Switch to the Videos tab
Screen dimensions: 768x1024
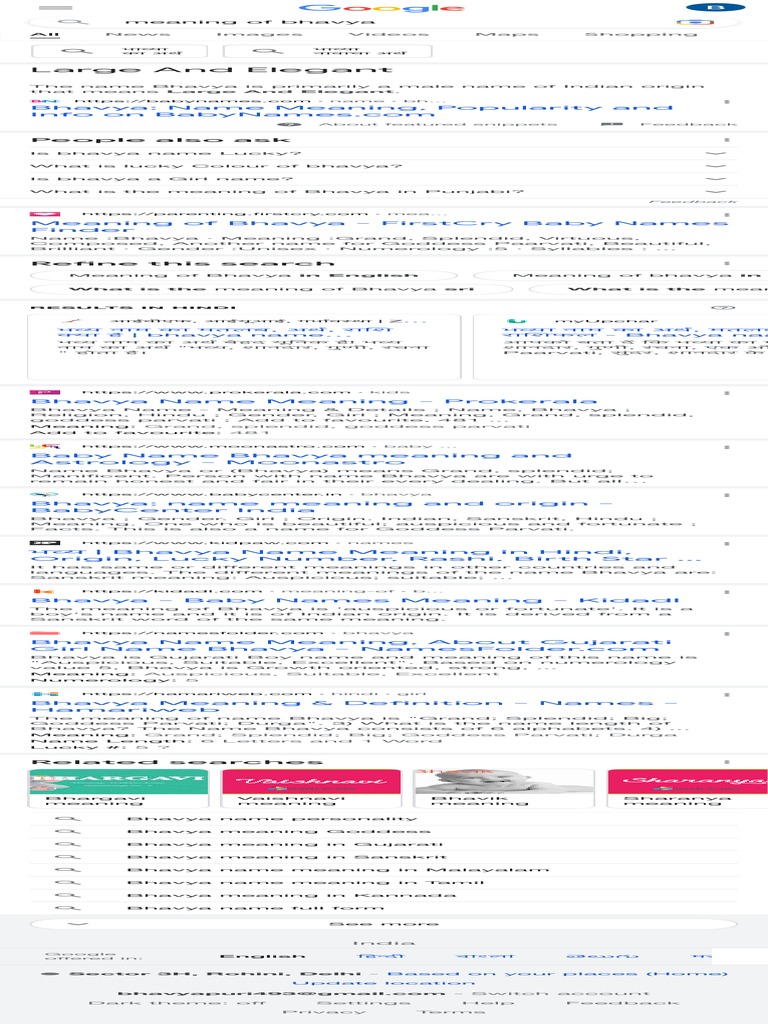coord(389,34)
